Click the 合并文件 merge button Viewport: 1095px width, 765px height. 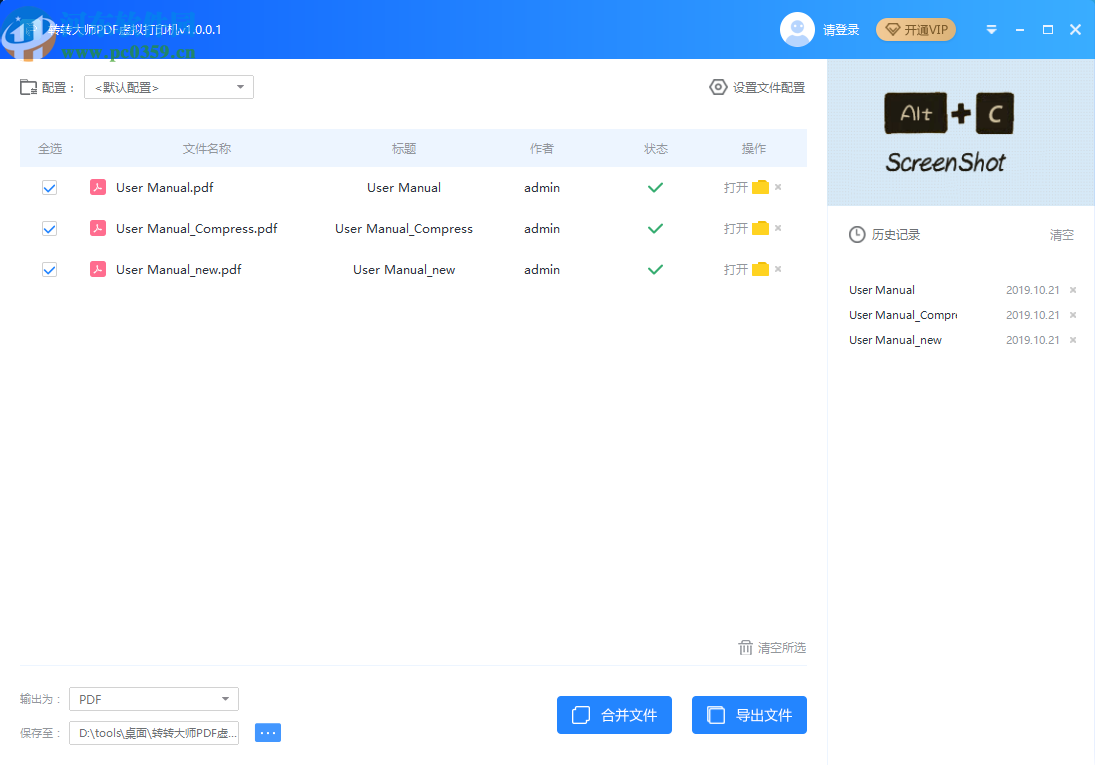615,715
